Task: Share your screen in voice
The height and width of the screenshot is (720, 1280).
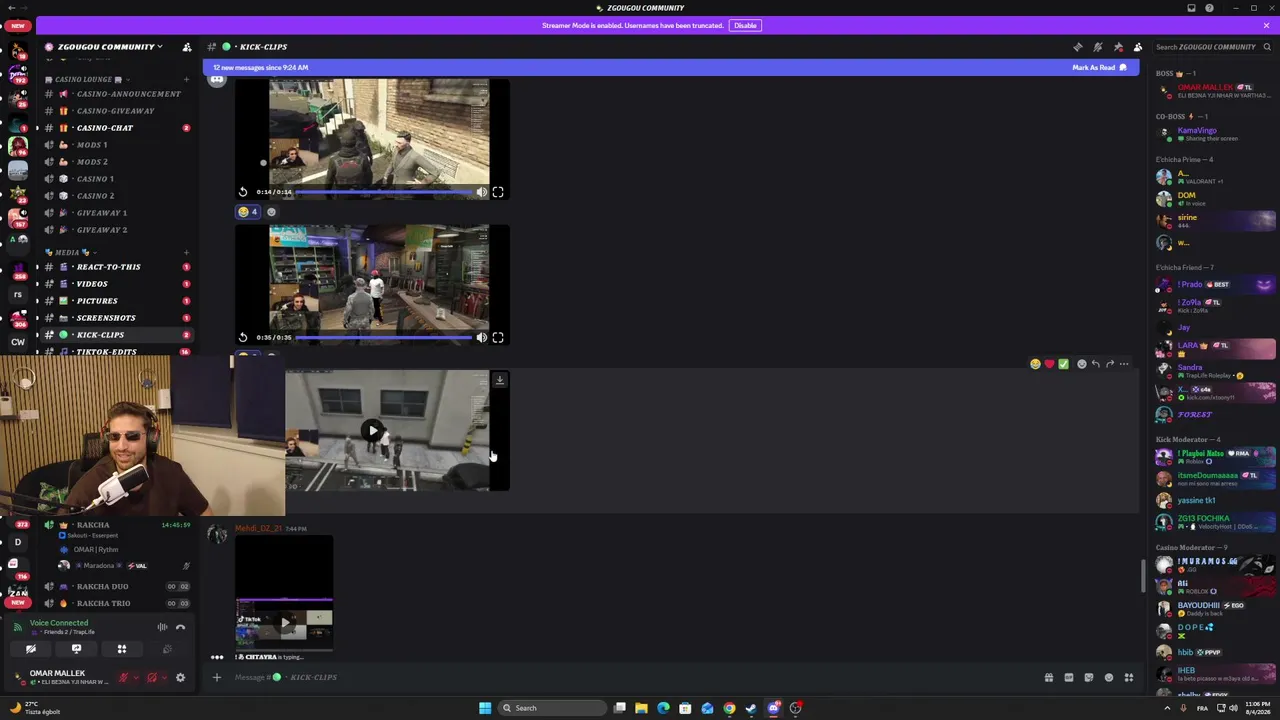Action: tap(76, 650)
